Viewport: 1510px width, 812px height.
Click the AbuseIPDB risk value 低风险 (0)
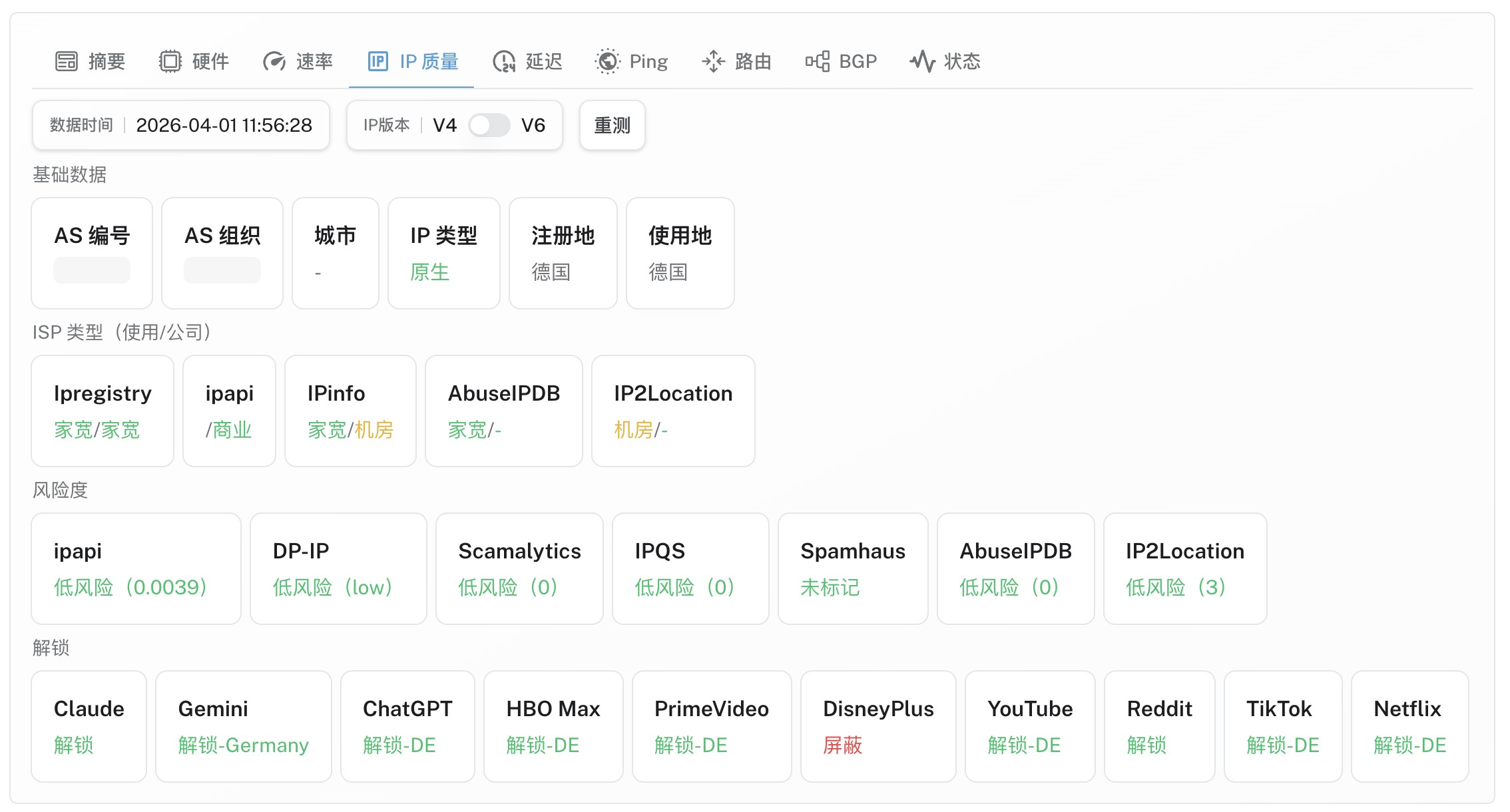[1009, 587]
